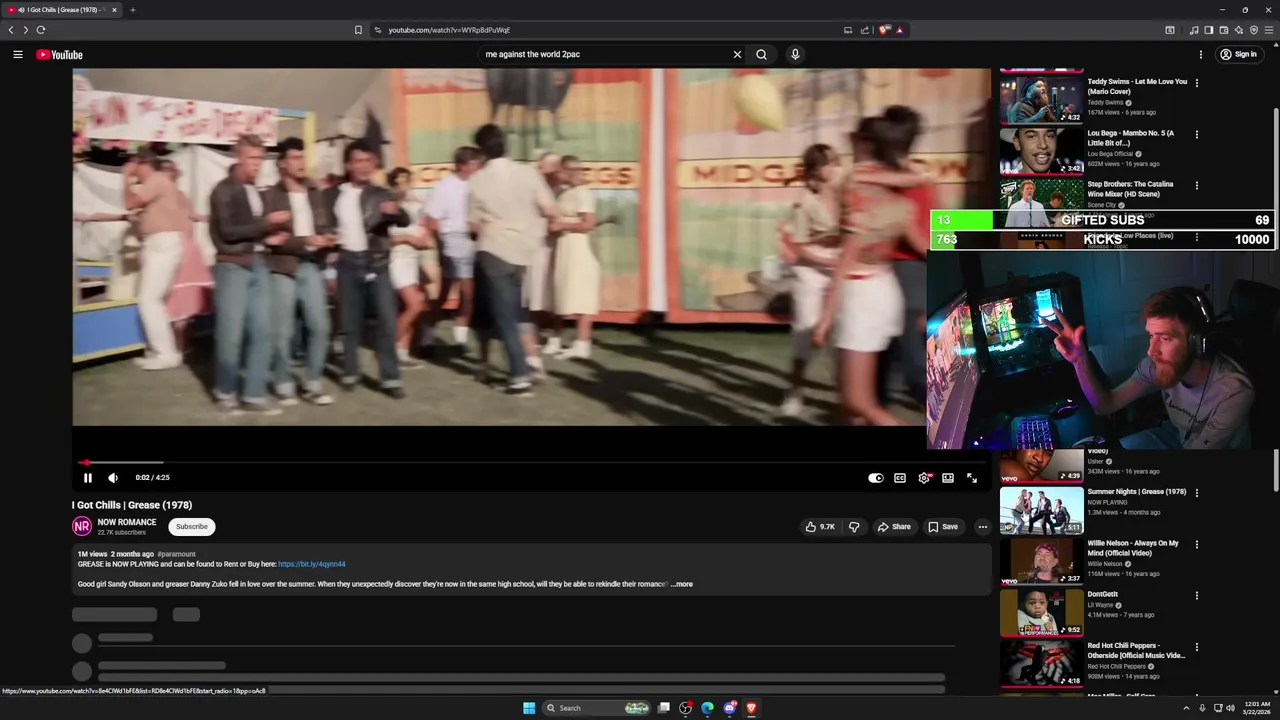Open more actions ellipsis beside Save

(983, 526)
